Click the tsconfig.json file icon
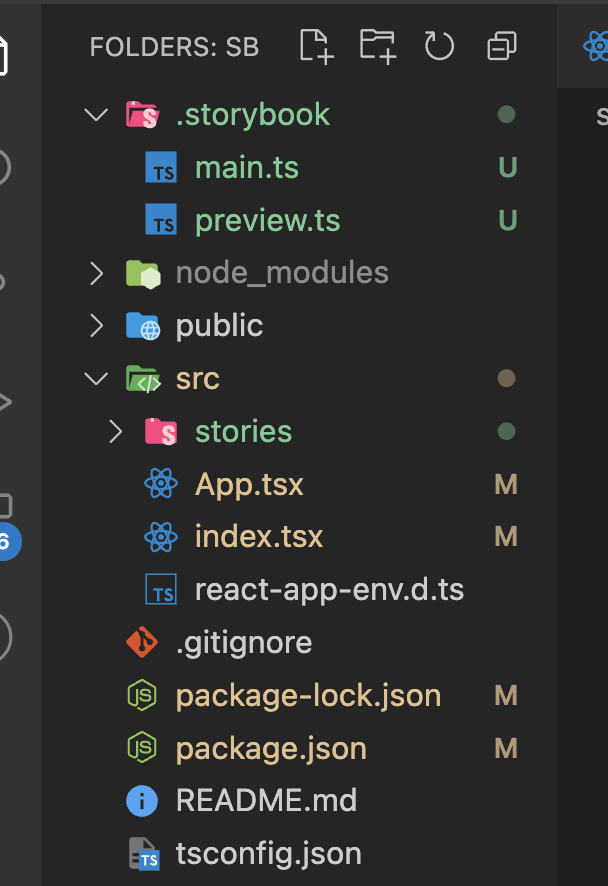The width and height of the screenshot is (608, 886). pyautogui.click(x=144, y=854)
